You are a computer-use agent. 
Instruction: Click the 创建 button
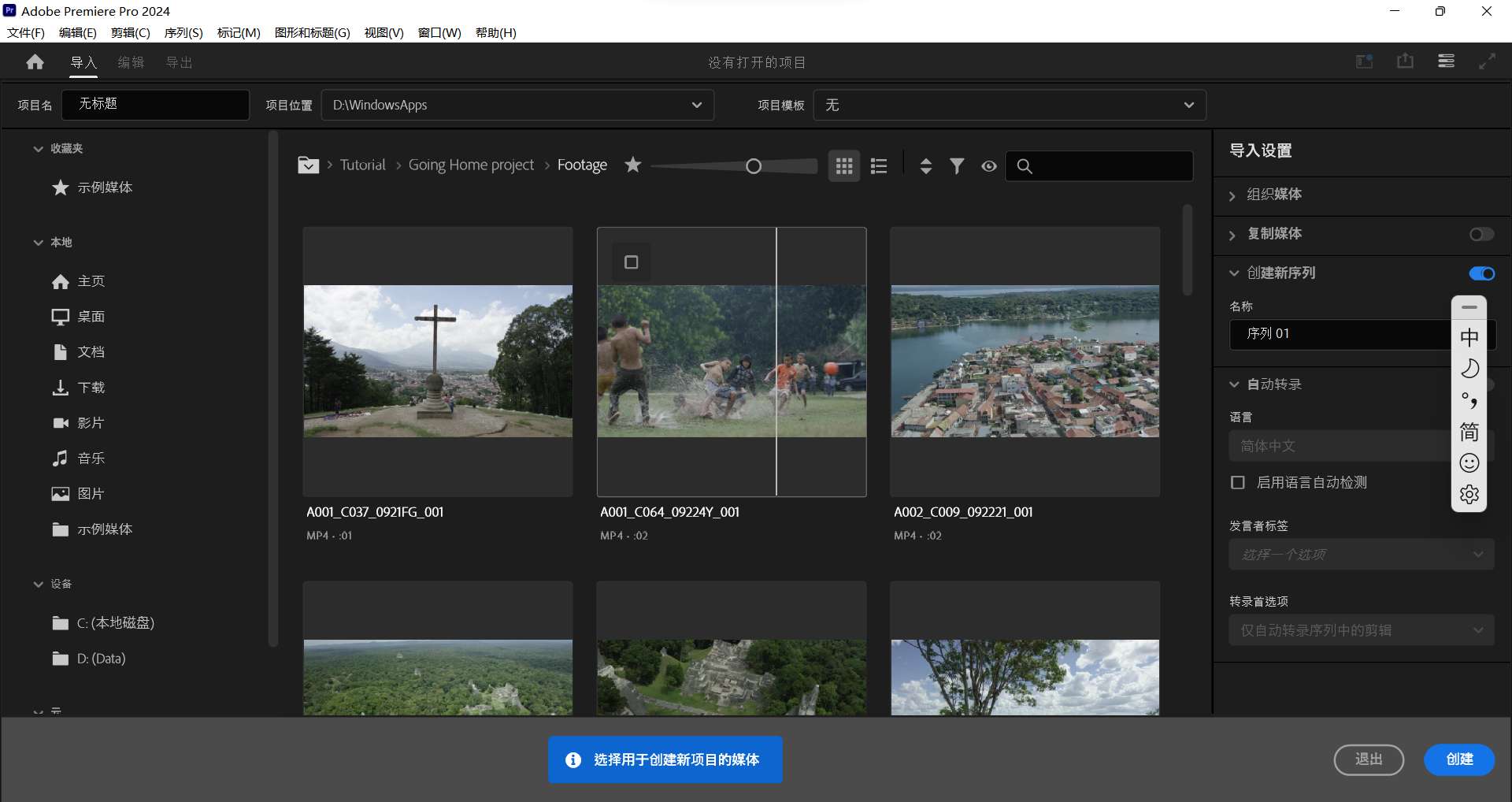click(x=1459, y=759)
